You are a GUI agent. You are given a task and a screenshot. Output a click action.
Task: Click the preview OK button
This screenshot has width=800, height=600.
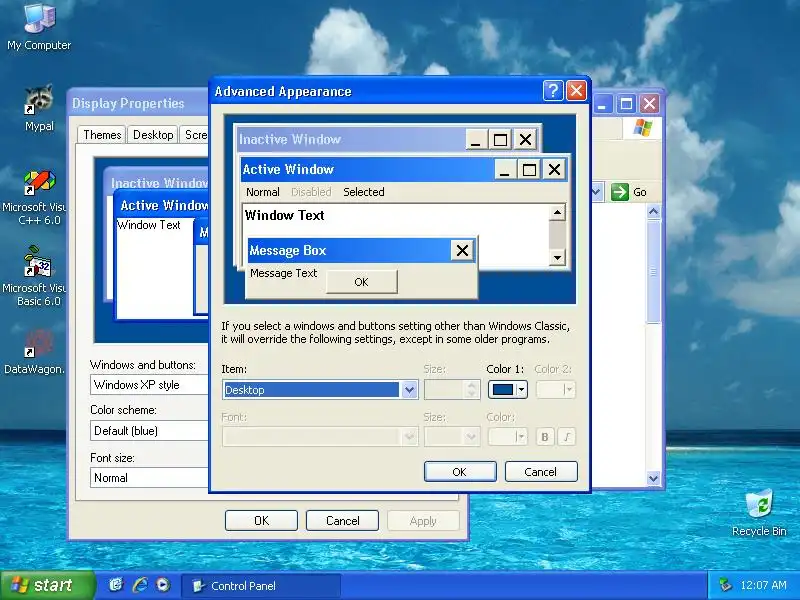click(x=361, y=282)
